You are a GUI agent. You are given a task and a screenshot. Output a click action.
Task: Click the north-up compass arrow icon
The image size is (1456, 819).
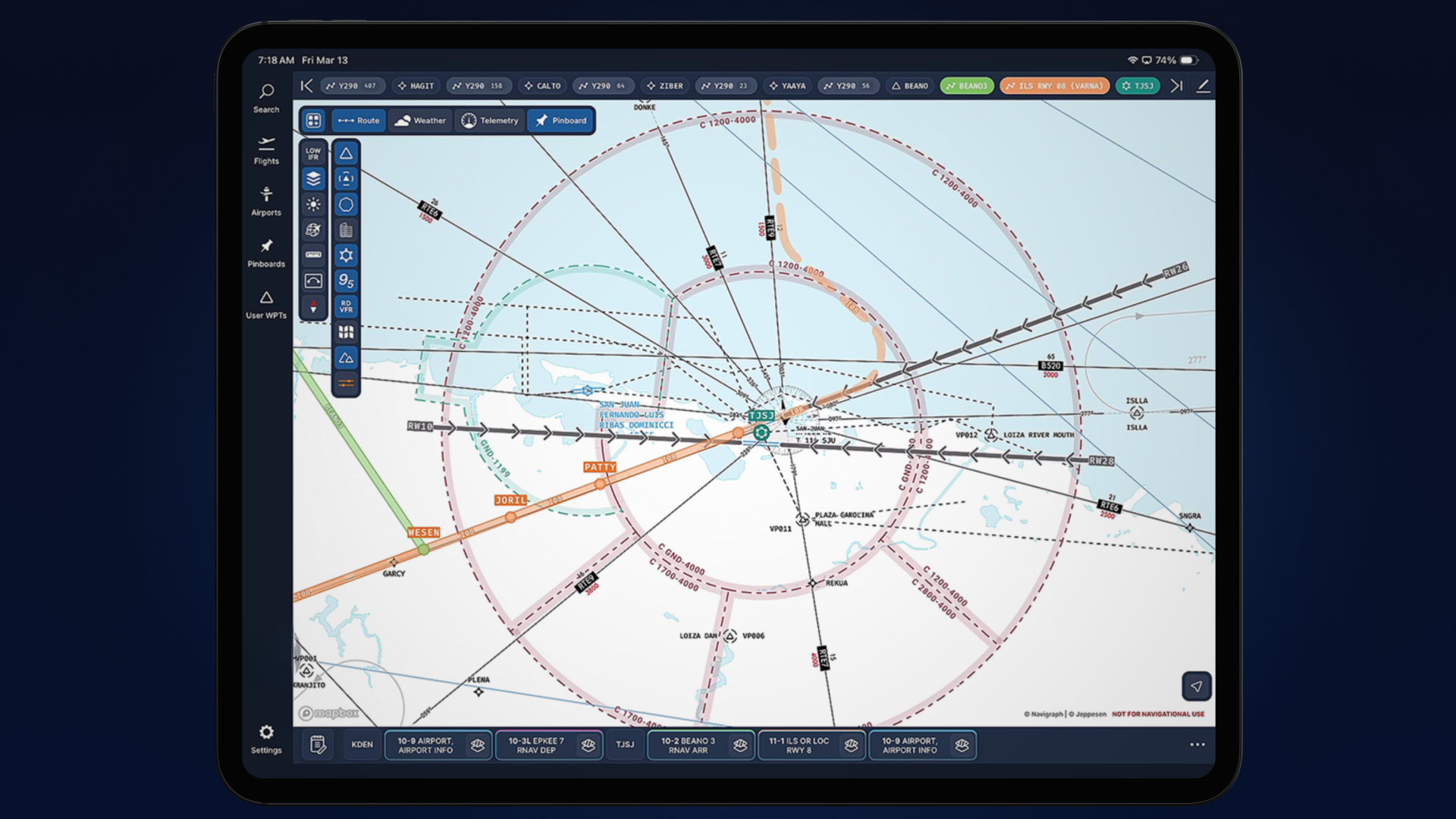[x=313, y=306]
